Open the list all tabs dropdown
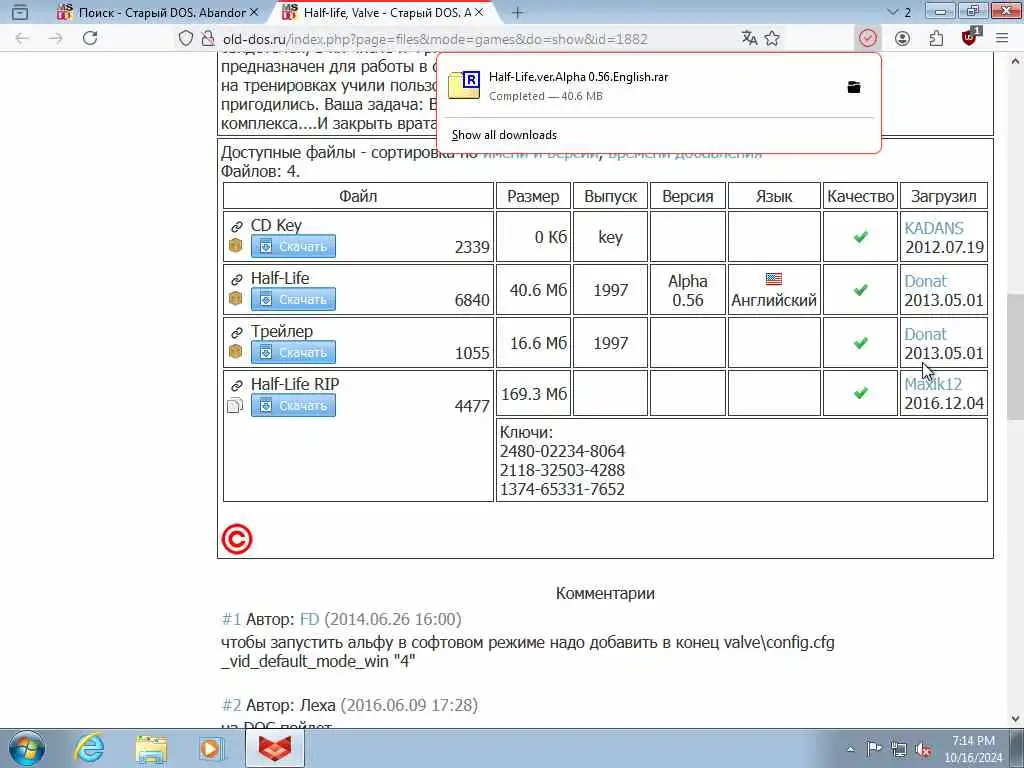The width and height of the screenshot is (1024, 768). 893,12
